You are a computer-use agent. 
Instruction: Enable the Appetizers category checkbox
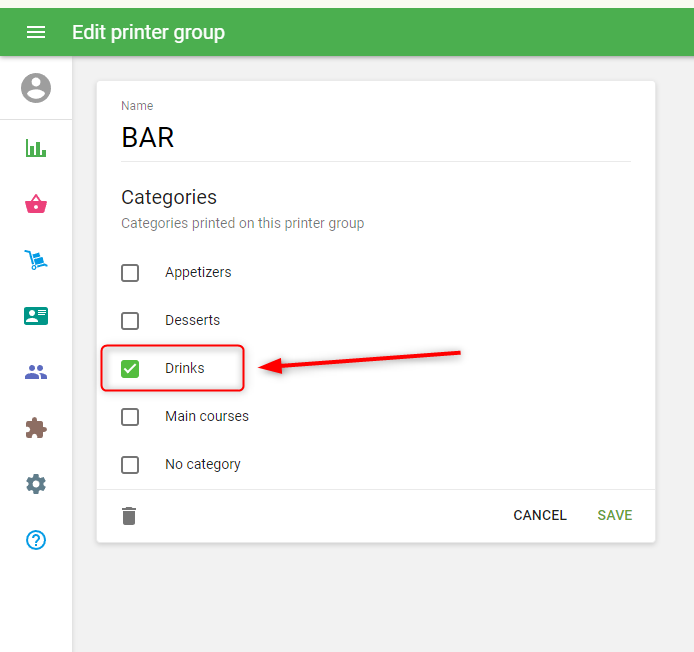click(x=130, y=273)
